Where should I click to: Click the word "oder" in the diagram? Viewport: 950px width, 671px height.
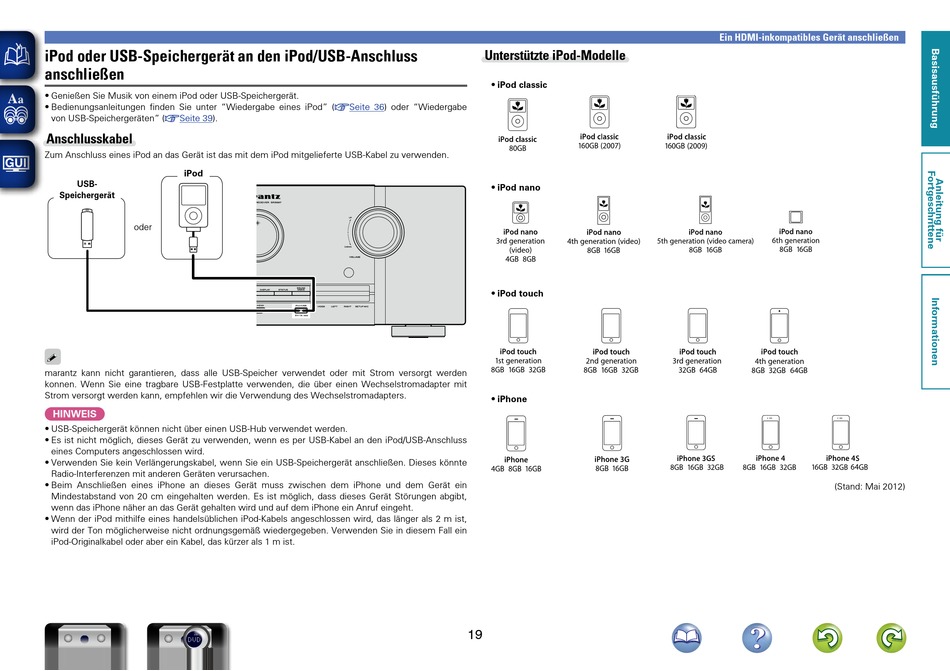point(143,227)
